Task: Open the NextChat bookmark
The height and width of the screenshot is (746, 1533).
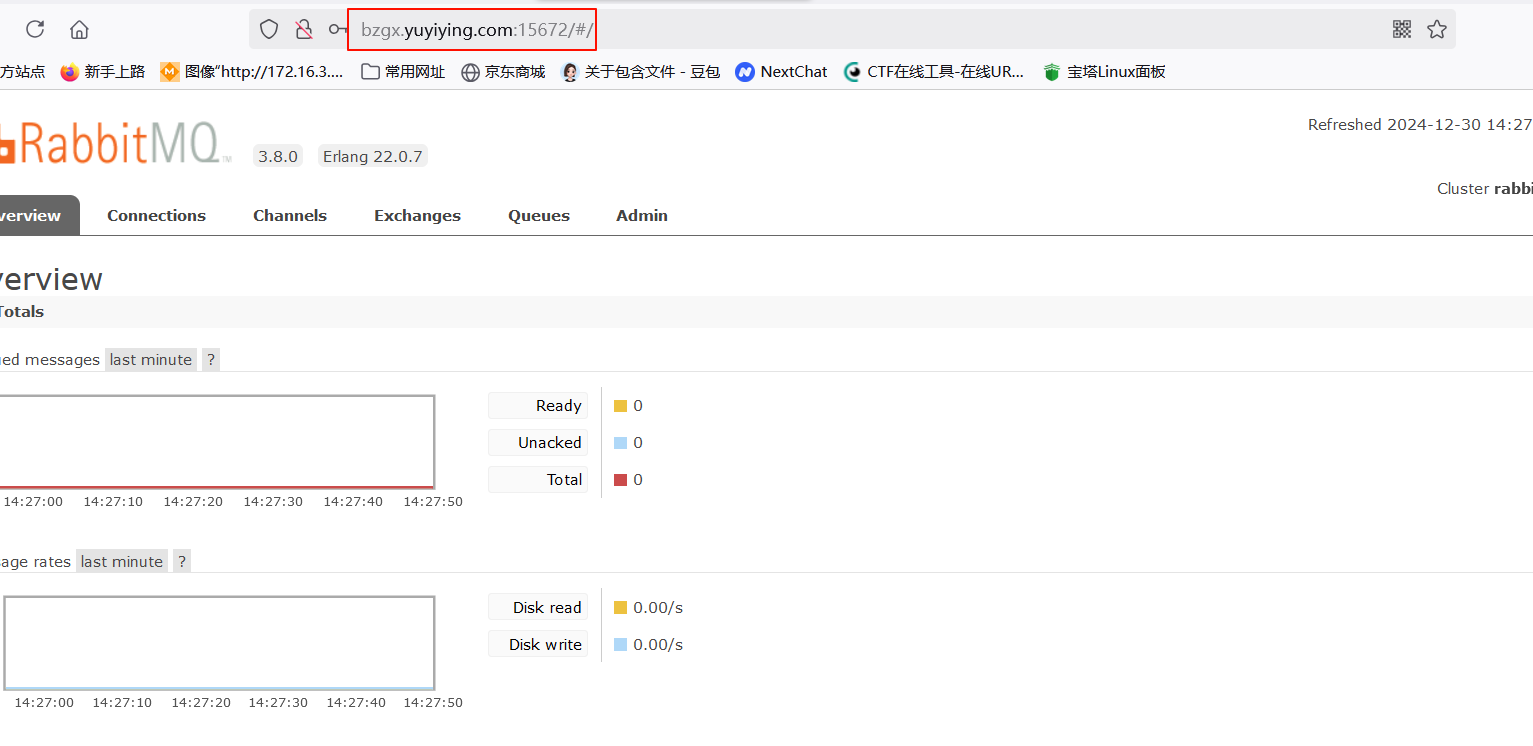Action: tap(782, 72)
